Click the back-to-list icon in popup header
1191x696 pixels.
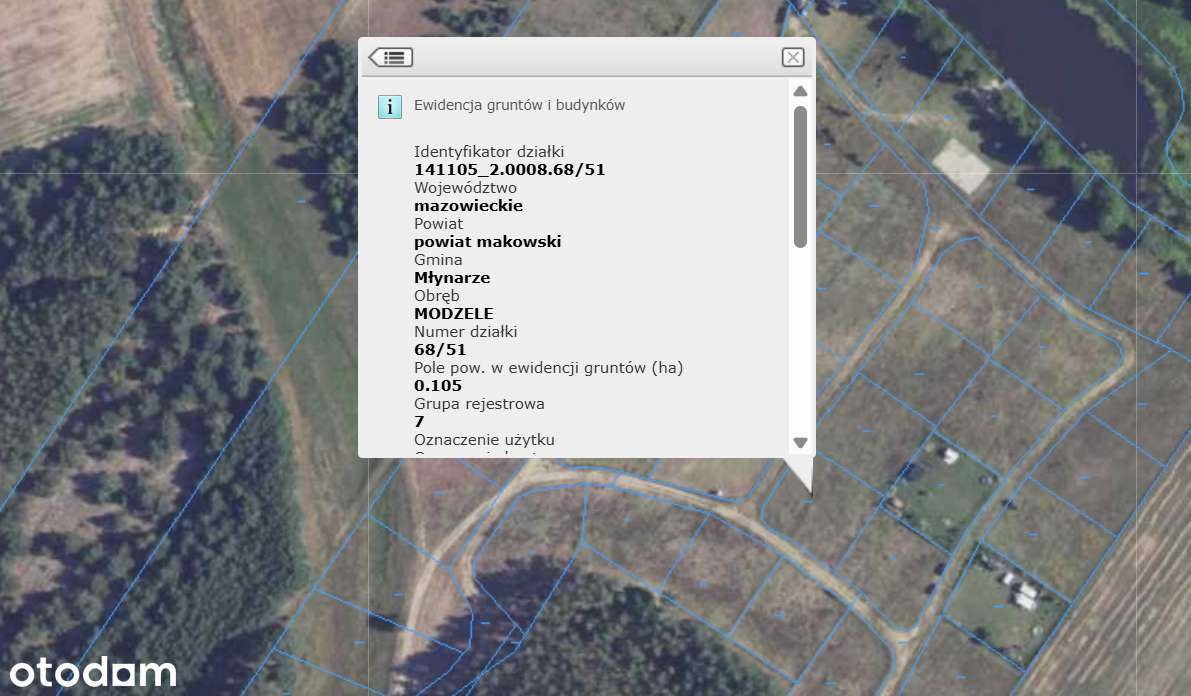coord(390,57)
